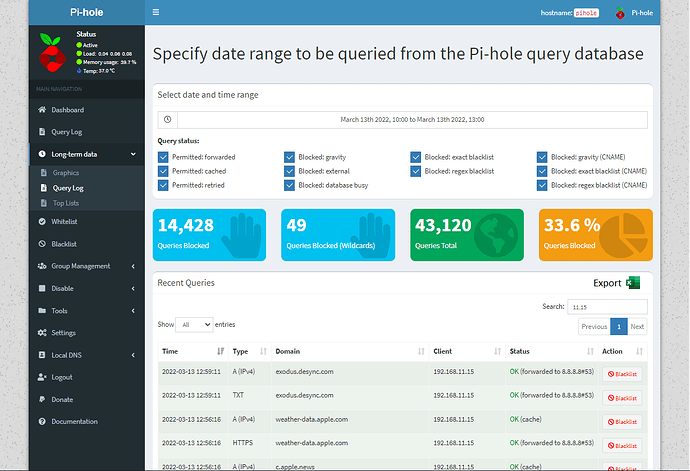Screen dimensions: 690x471
Task: Select Whitelist in the sidebar
Action: (64, 221)
